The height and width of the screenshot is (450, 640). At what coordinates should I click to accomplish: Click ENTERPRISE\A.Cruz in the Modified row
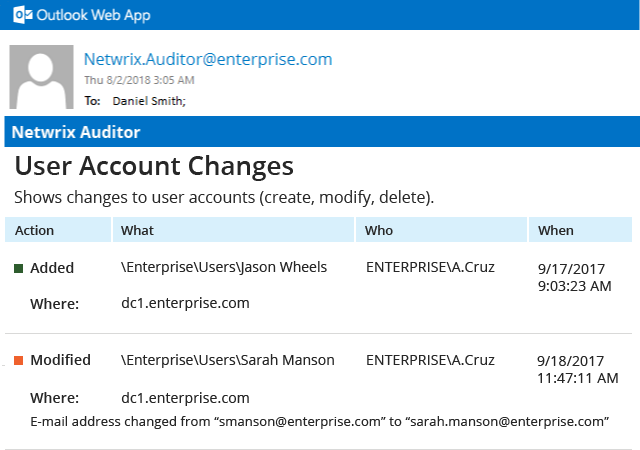pos(430,360)
